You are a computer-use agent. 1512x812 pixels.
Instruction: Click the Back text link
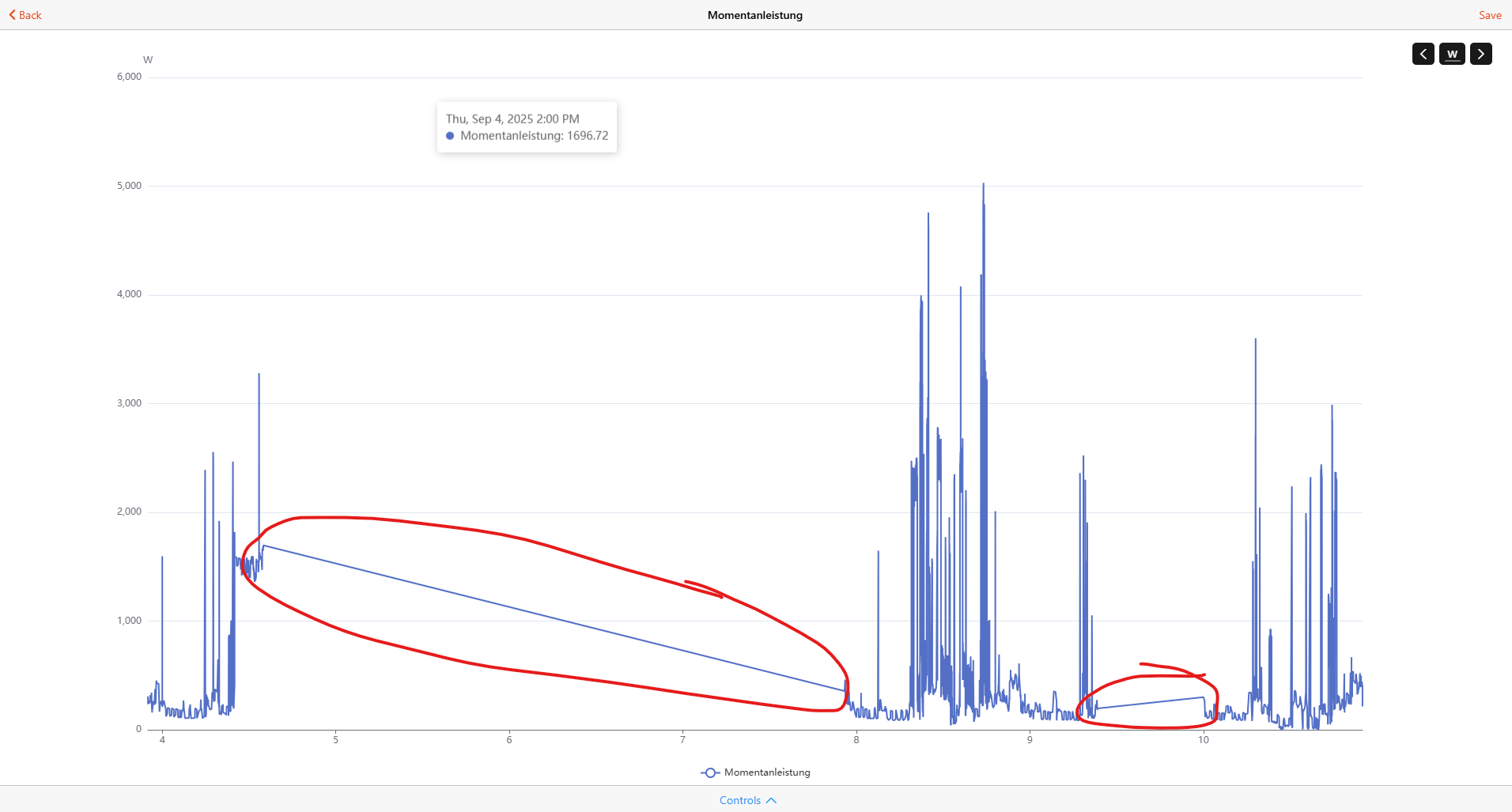(x=30, y=15)
